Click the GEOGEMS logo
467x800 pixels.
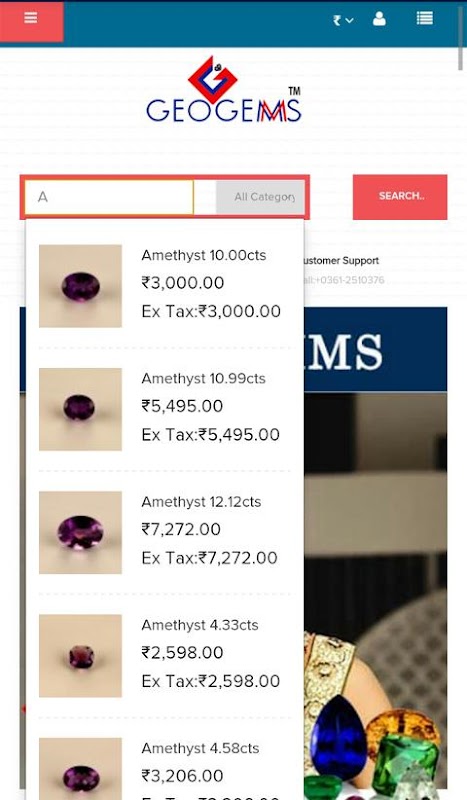[224, 90]
